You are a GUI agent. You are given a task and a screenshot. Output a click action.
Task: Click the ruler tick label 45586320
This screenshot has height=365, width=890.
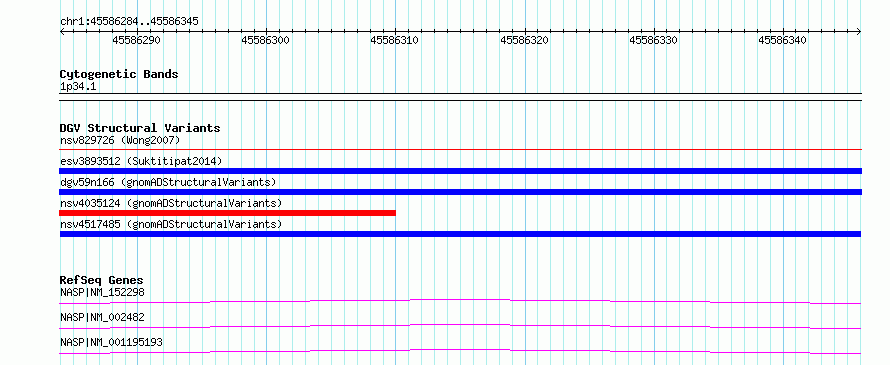[x=524, y=40]
